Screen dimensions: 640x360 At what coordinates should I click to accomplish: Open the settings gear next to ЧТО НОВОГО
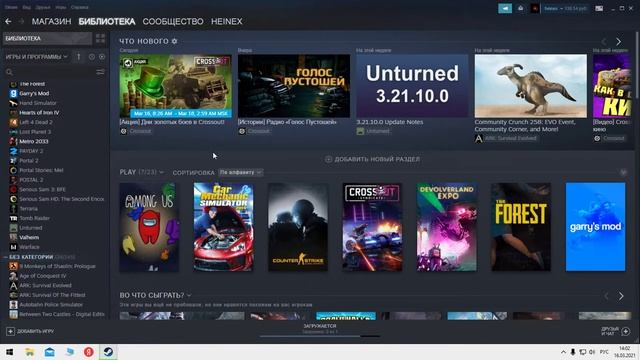174,41
